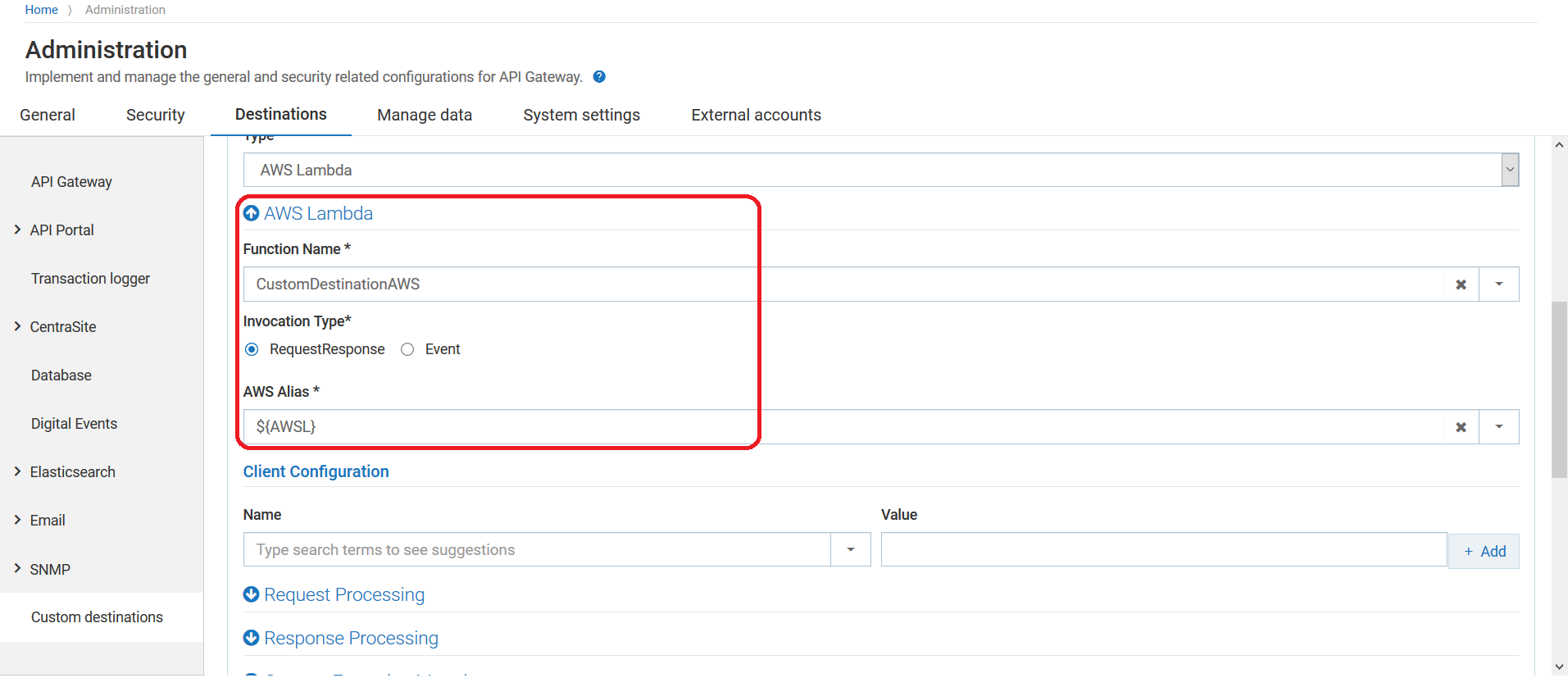Click the Client Configuration Value field
The image size is (1568, 678).
[1164, 549]
